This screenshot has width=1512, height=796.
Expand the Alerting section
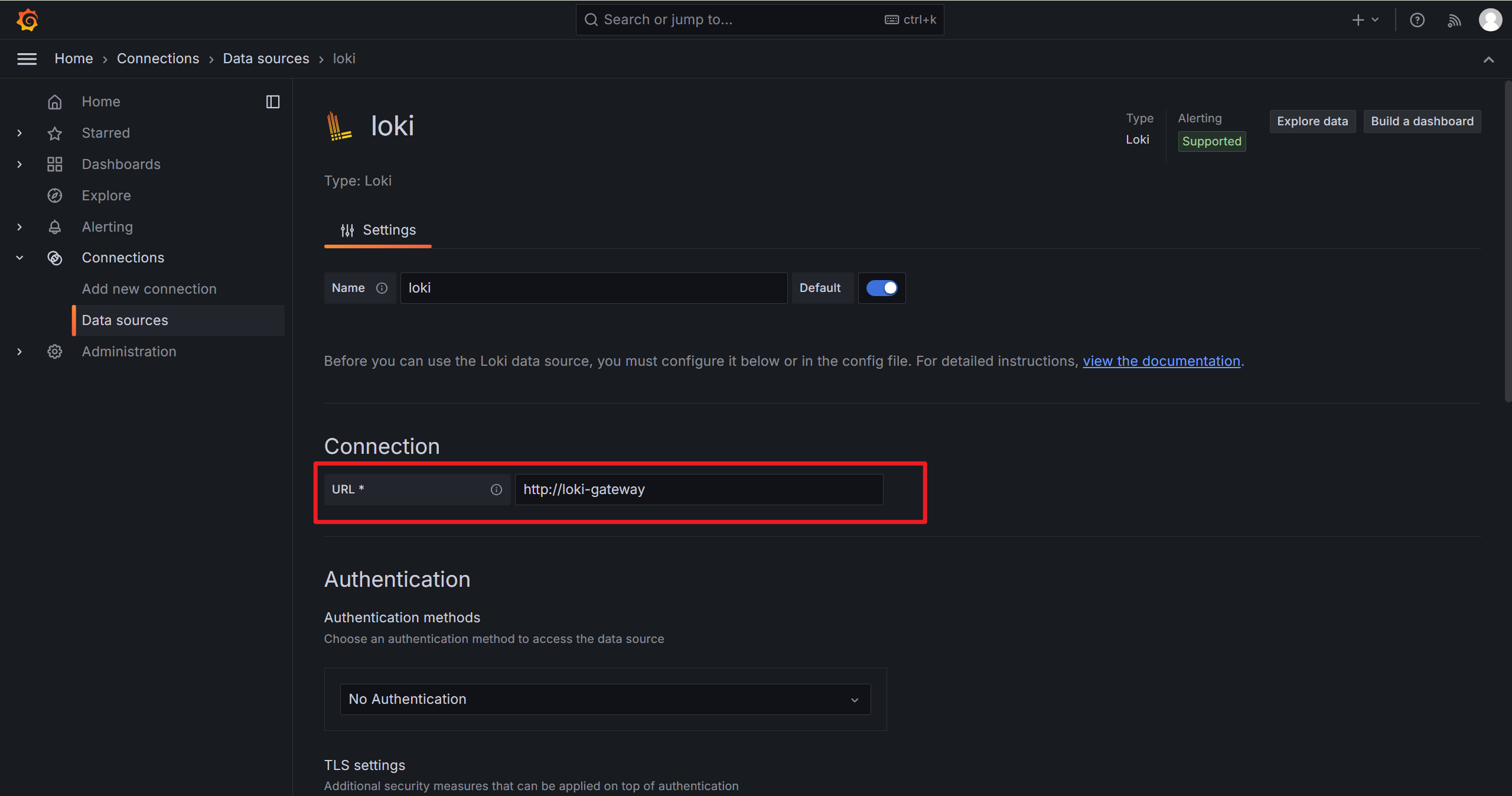click(19, 227)
